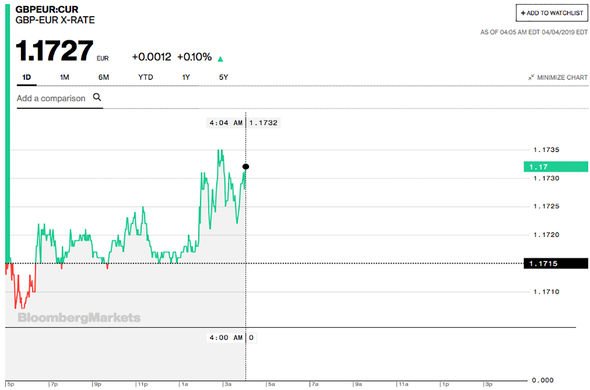Click the 1.1710 y-axis label
Screen dimensions: 590x390
(x=546, y=292)
